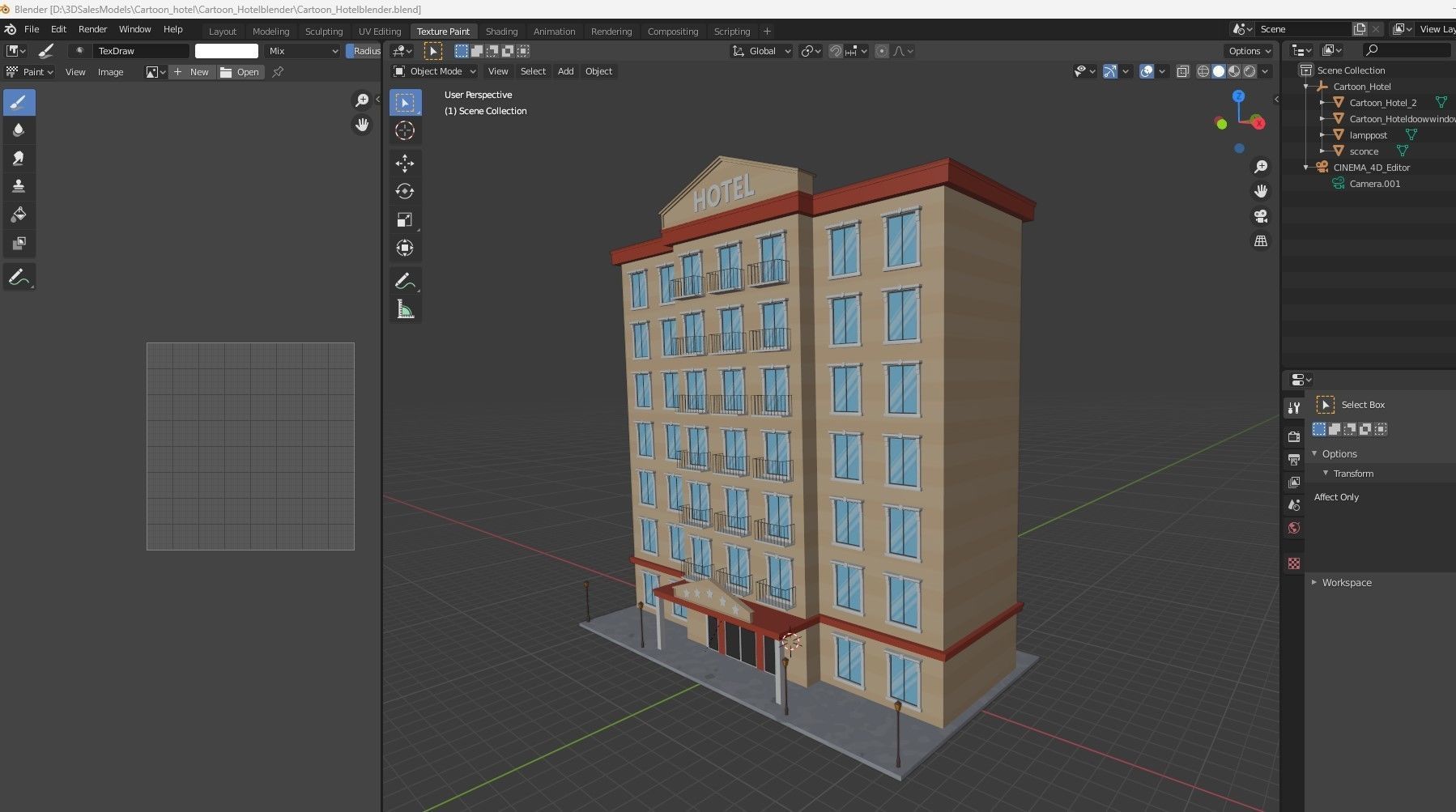Select the Measure tool

pyautogui.click(x=405, y=309)
